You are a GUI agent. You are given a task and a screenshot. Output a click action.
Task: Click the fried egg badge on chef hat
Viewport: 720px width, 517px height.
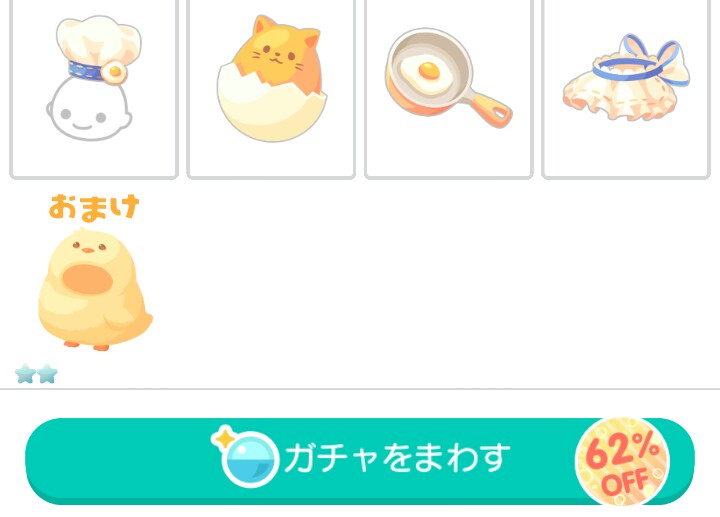pyautogui.click(x=114, y=72)
